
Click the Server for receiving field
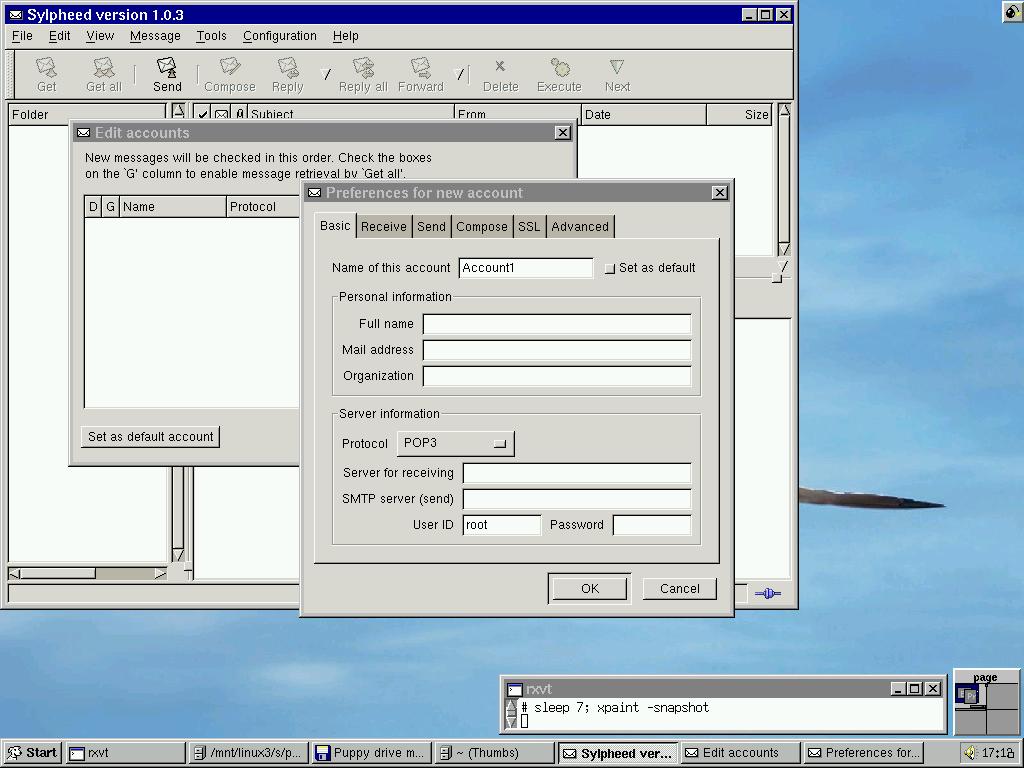click(577, 473)
